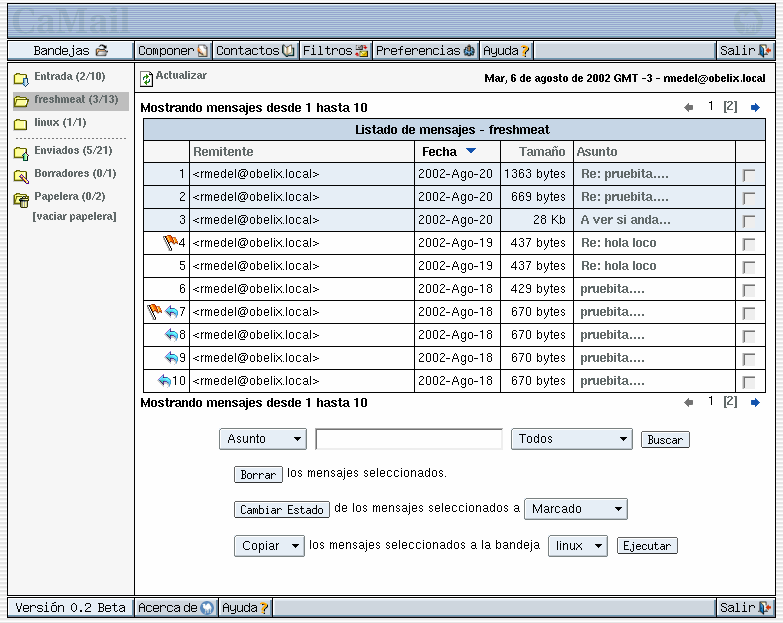Open the Asunto search field dropdown

(x=263, y=439)
